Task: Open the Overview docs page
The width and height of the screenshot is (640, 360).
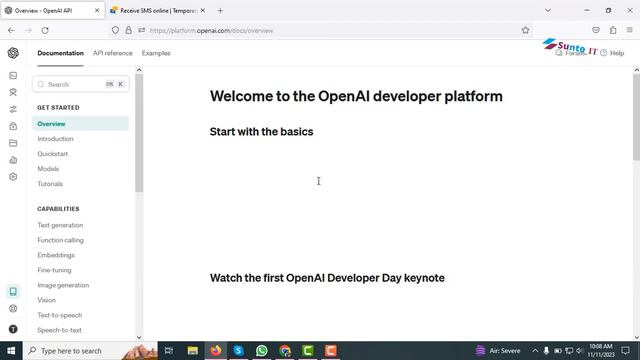Action: coord(80,124)
